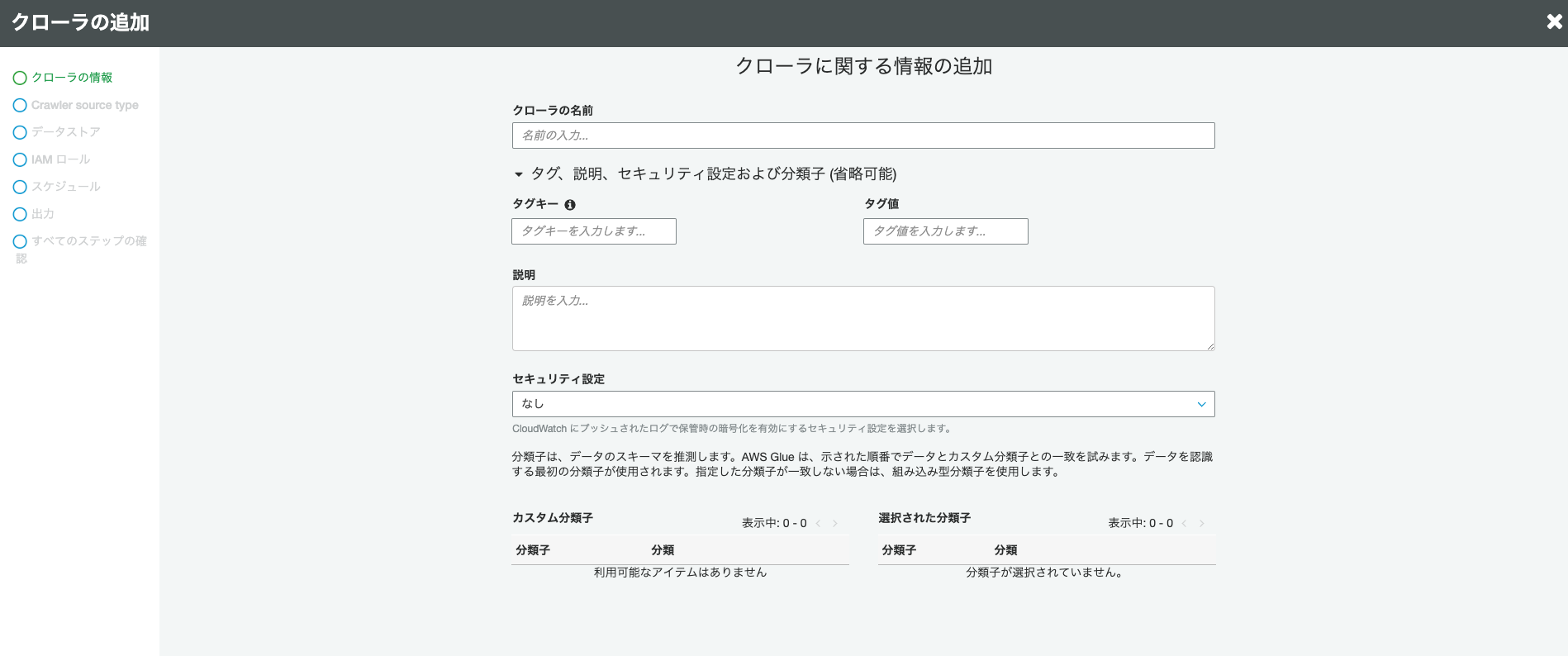Click the スケジュール step circle icon
This screenshot has width=1568, height=656.
[20, 187]
